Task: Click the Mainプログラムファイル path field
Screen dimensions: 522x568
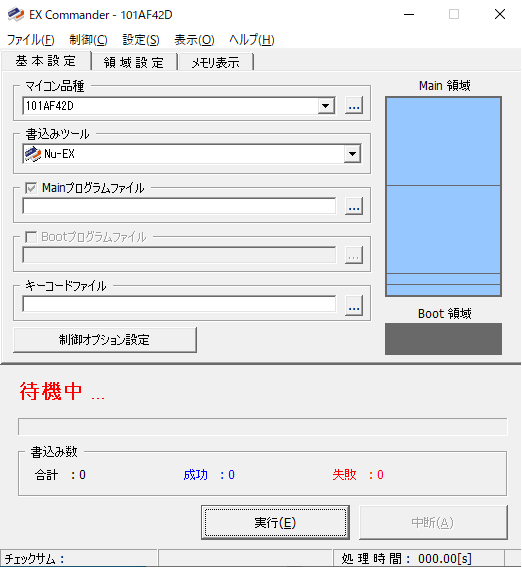Action: point(179,206)
